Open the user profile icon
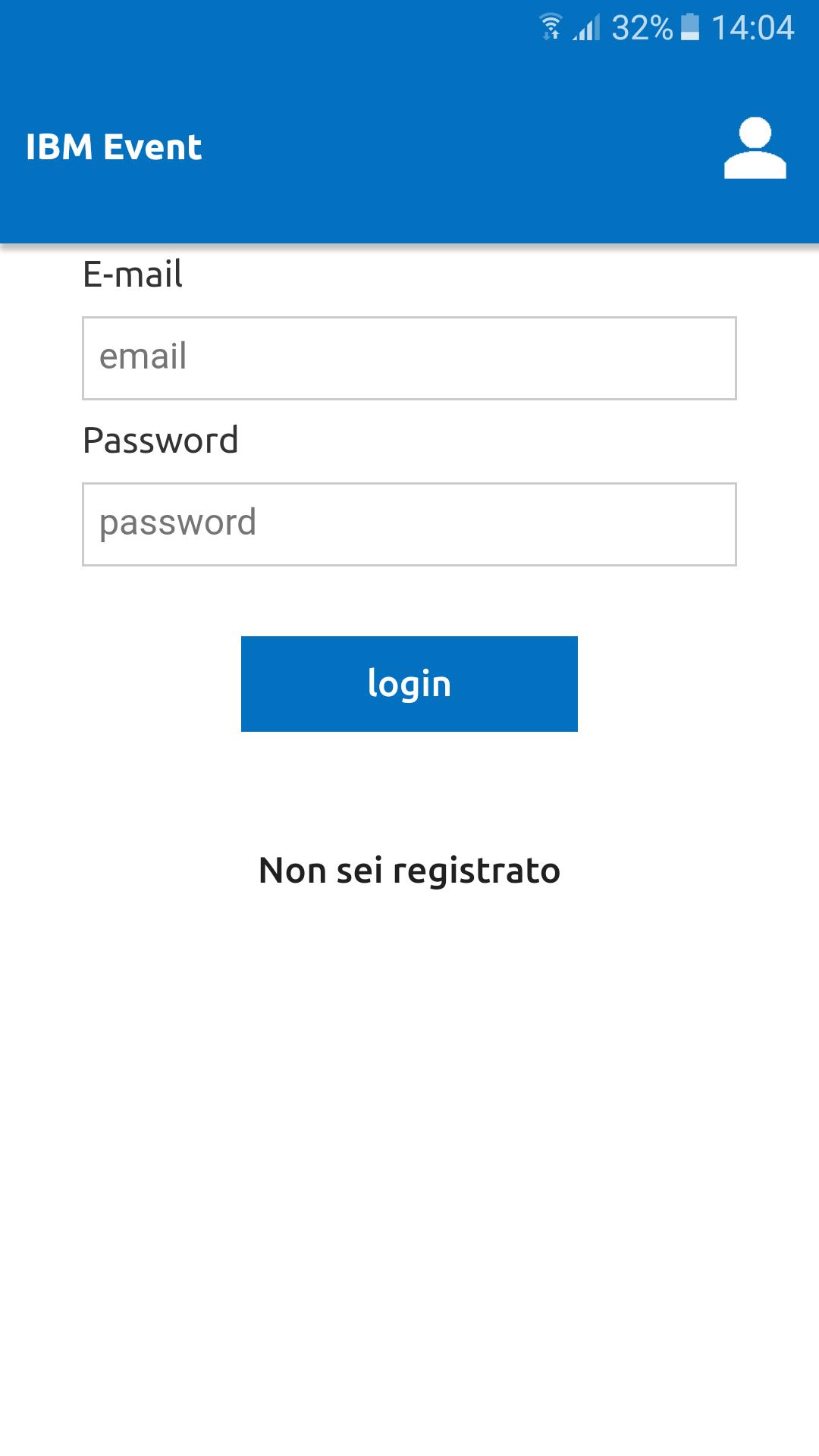819x1456 pixels. point(755,149)
